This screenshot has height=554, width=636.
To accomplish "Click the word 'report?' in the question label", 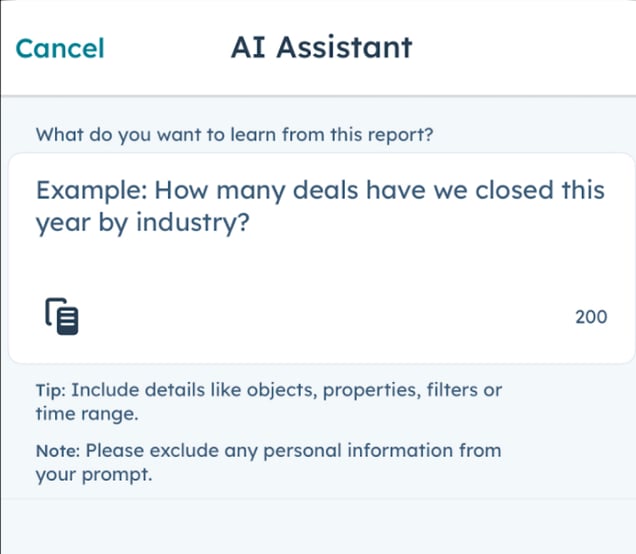I will point(403,134).
